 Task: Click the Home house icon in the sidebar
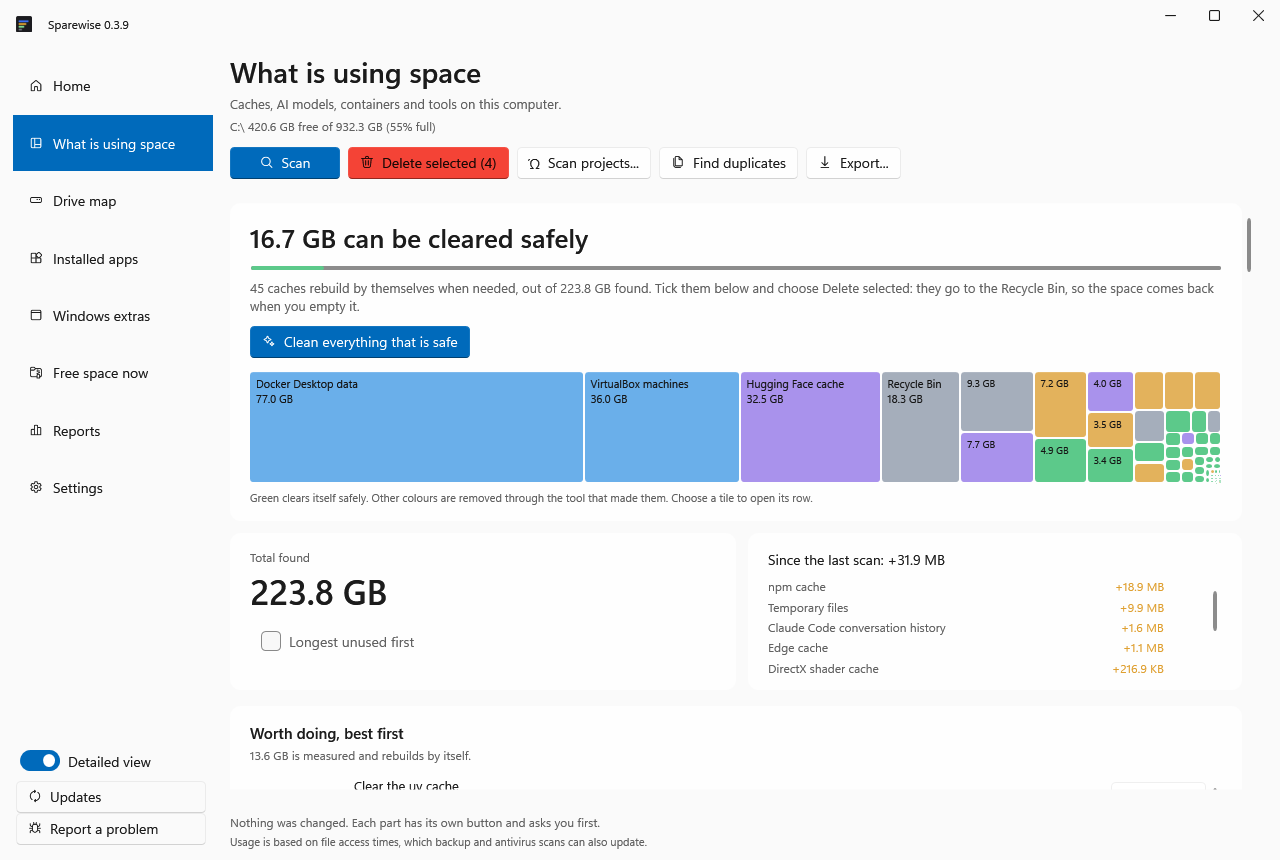[36, 86]
